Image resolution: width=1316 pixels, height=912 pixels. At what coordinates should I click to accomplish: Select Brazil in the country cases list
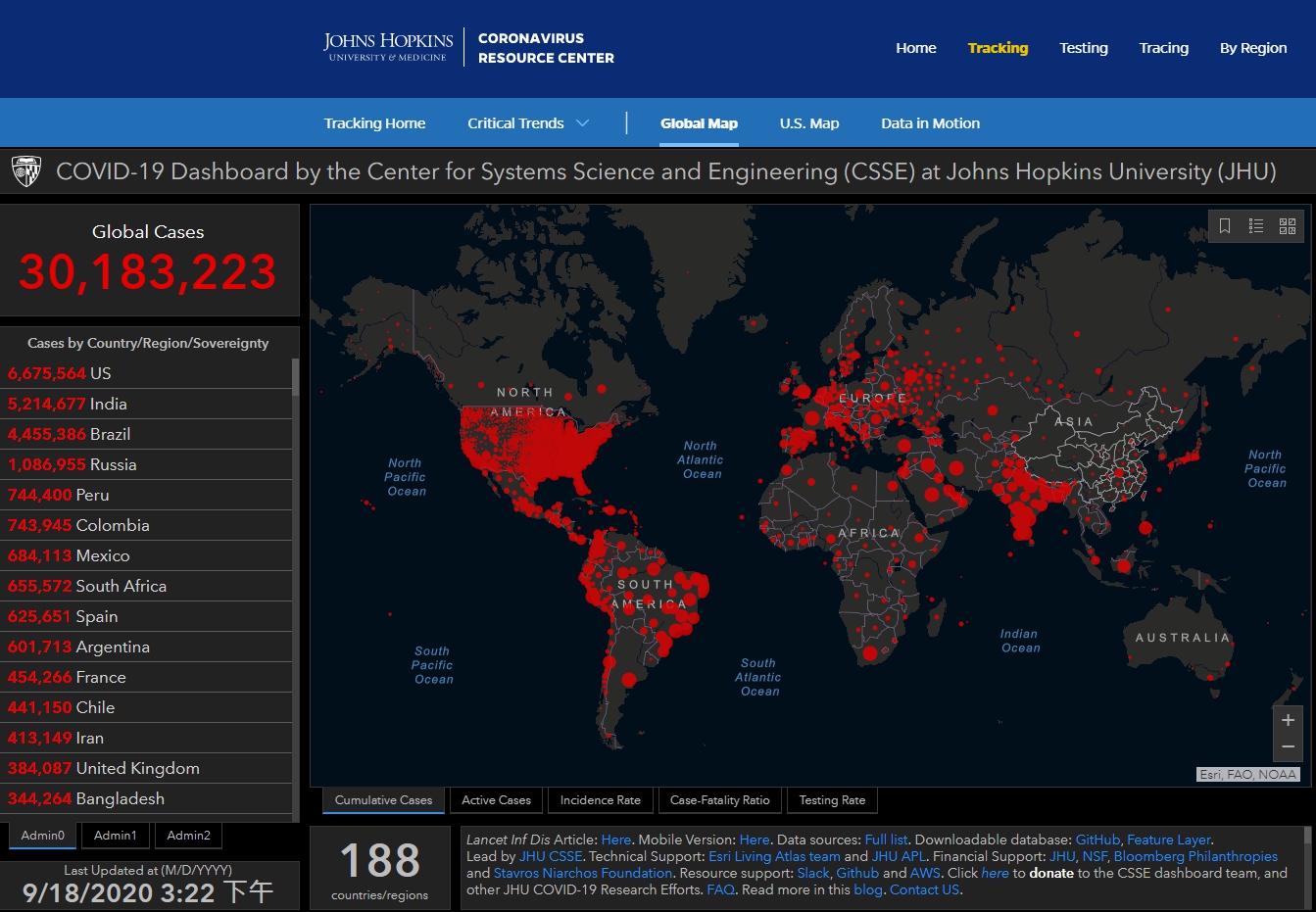click(x=146, y=434)
